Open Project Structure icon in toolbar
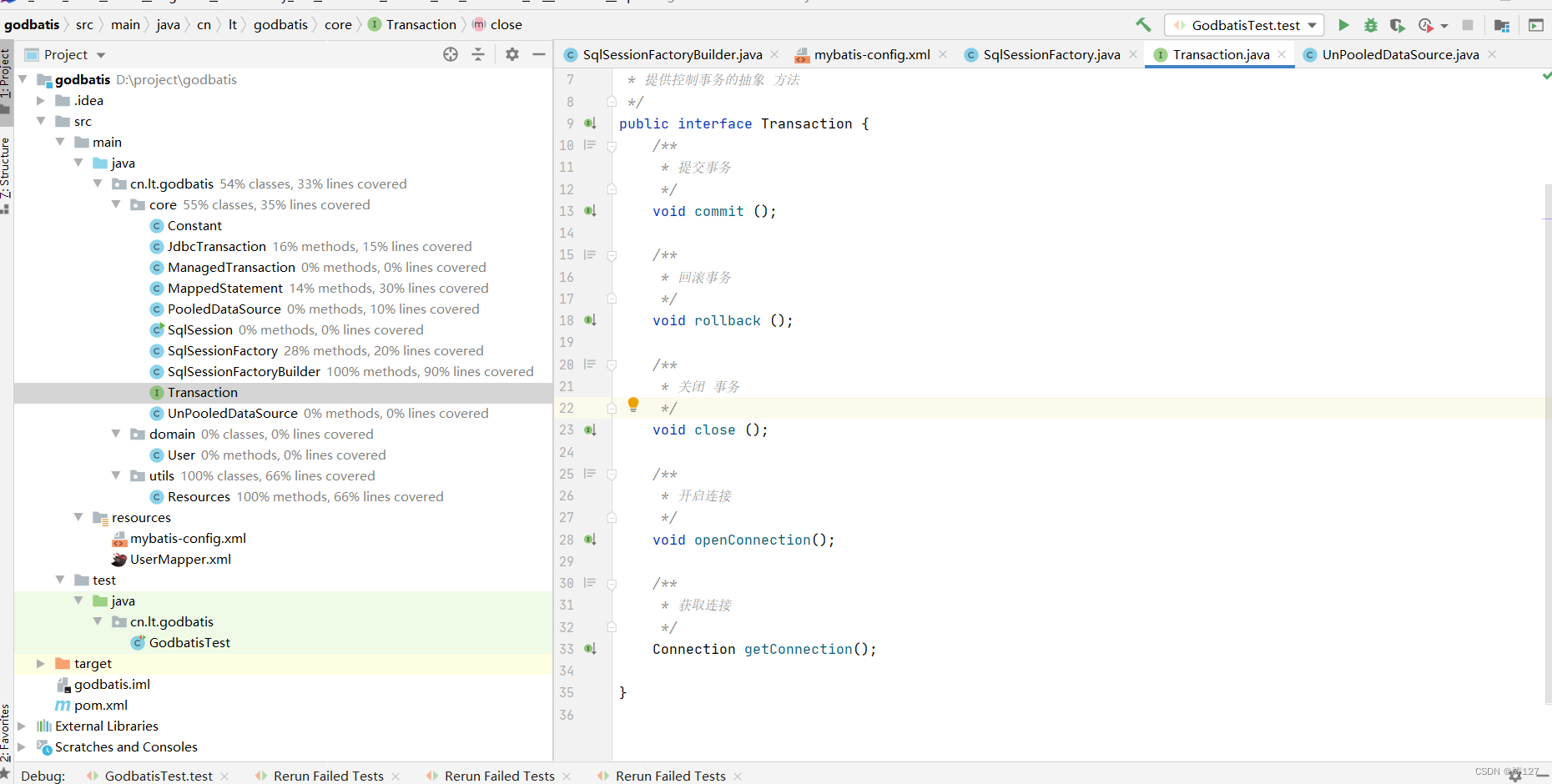This screenshot has height=784, width=1552. point(1502,25)
